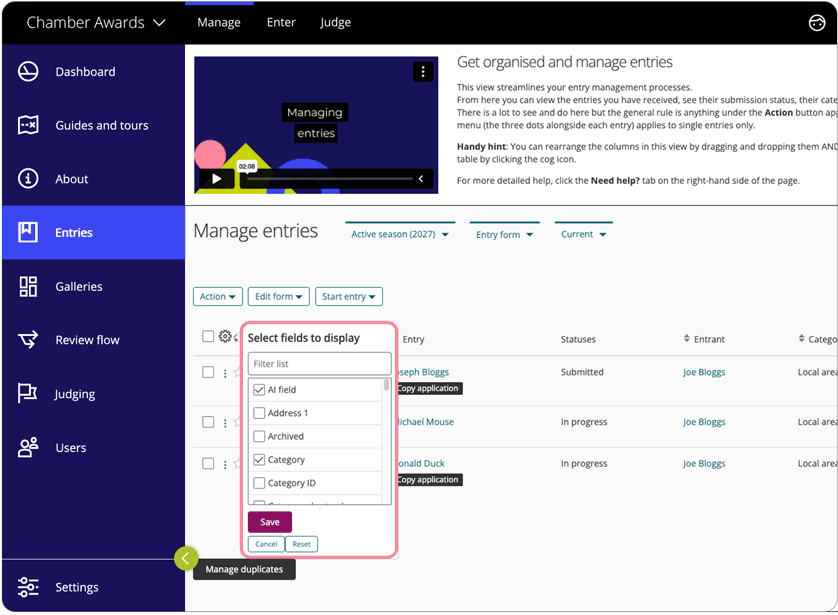Expand the Chamber Awards account dropdown

click(96, 22)
